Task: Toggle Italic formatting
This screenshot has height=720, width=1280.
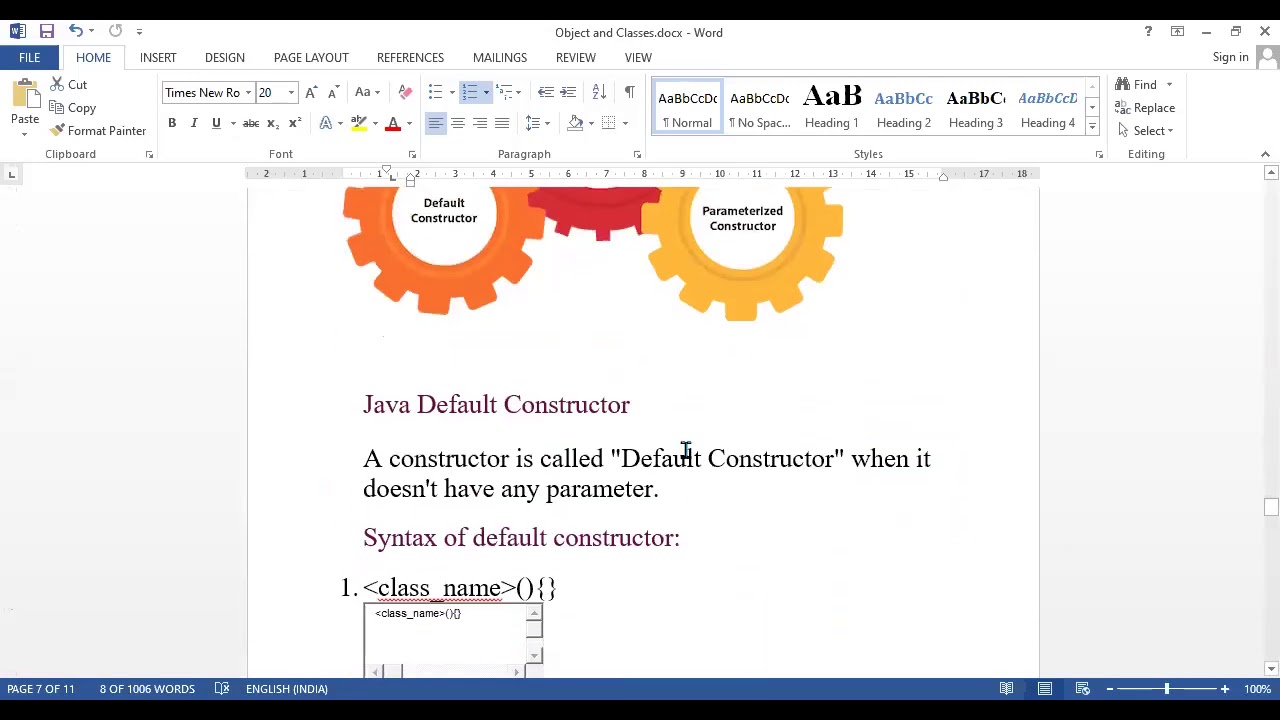Action: (194, 123)
